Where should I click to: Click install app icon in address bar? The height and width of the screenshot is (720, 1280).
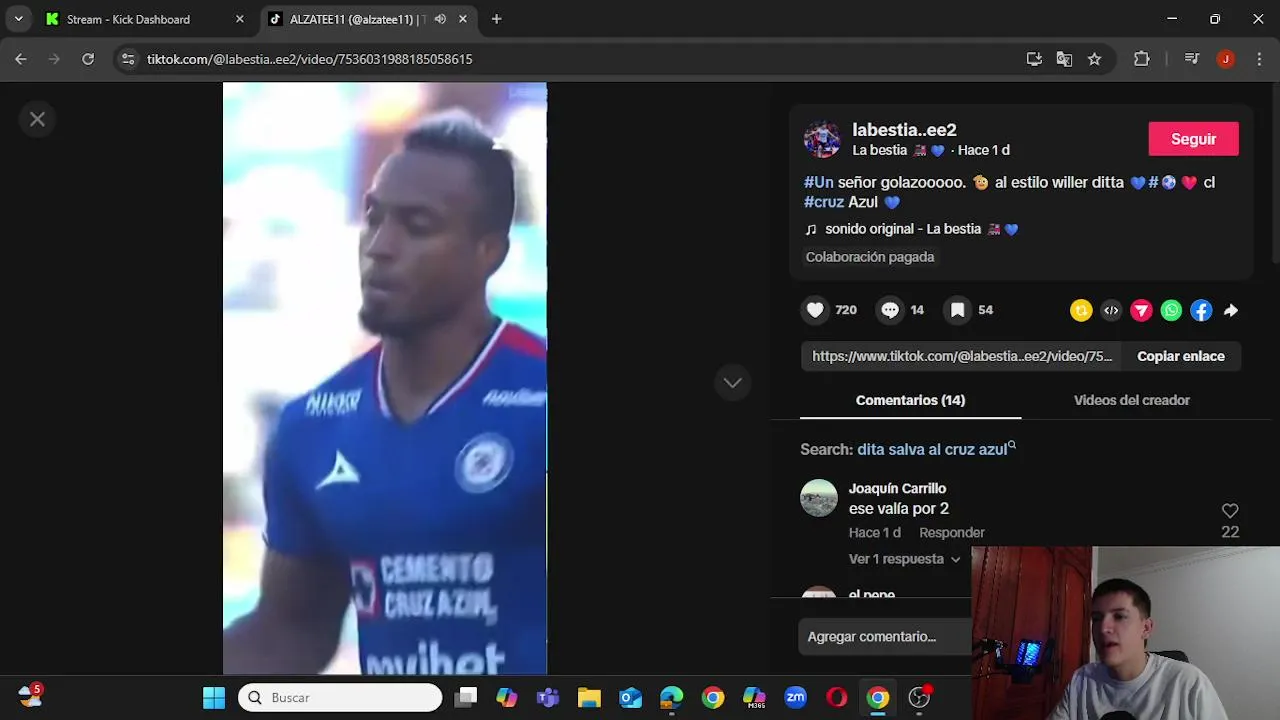click(x=1034, y=59)
